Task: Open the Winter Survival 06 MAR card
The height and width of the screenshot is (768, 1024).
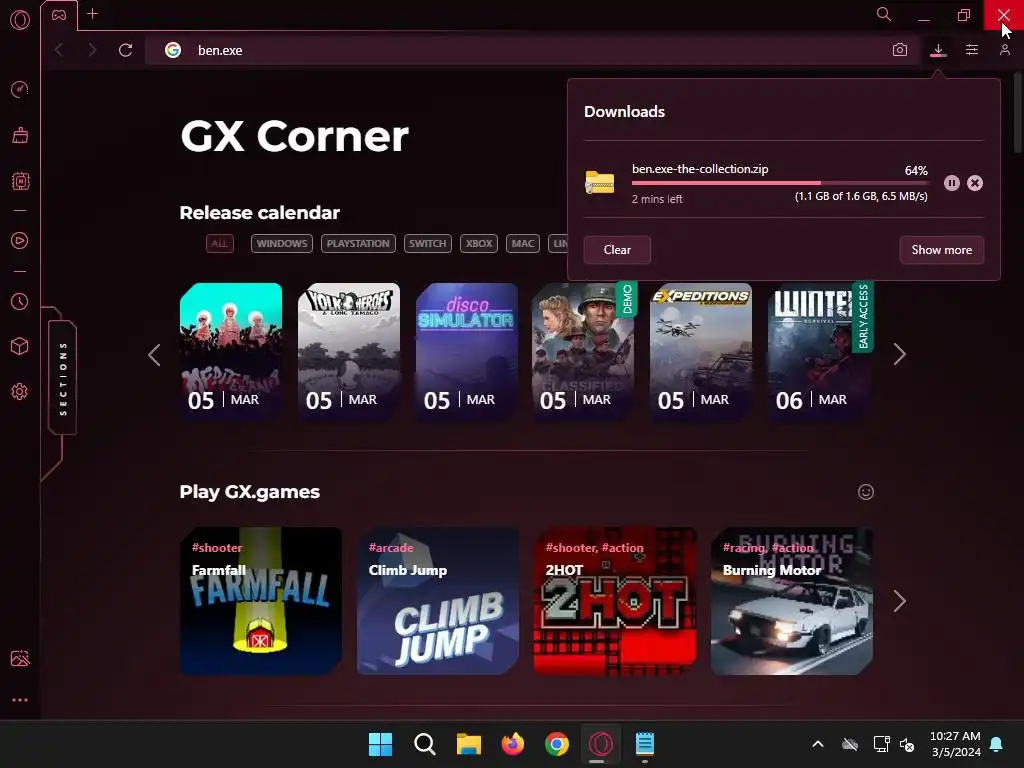Action: coord(819,351)
